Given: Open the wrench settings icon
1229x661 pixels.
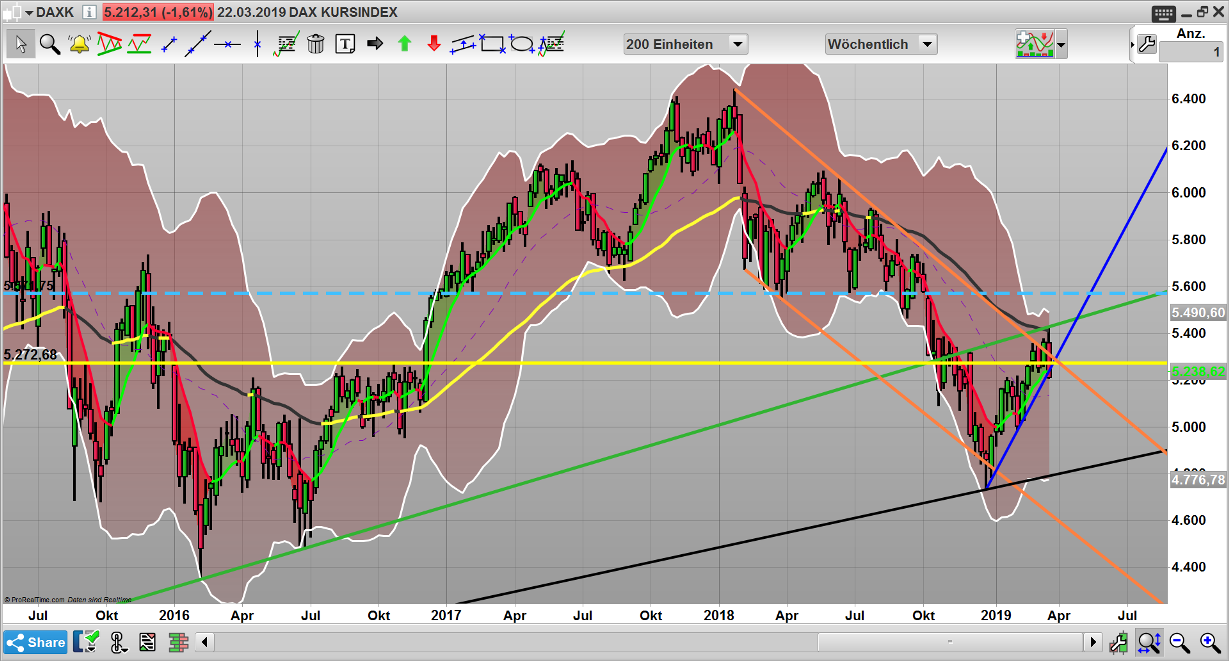Looking at the screenshot, I should pyautogui.click(x=1147, y=44).
